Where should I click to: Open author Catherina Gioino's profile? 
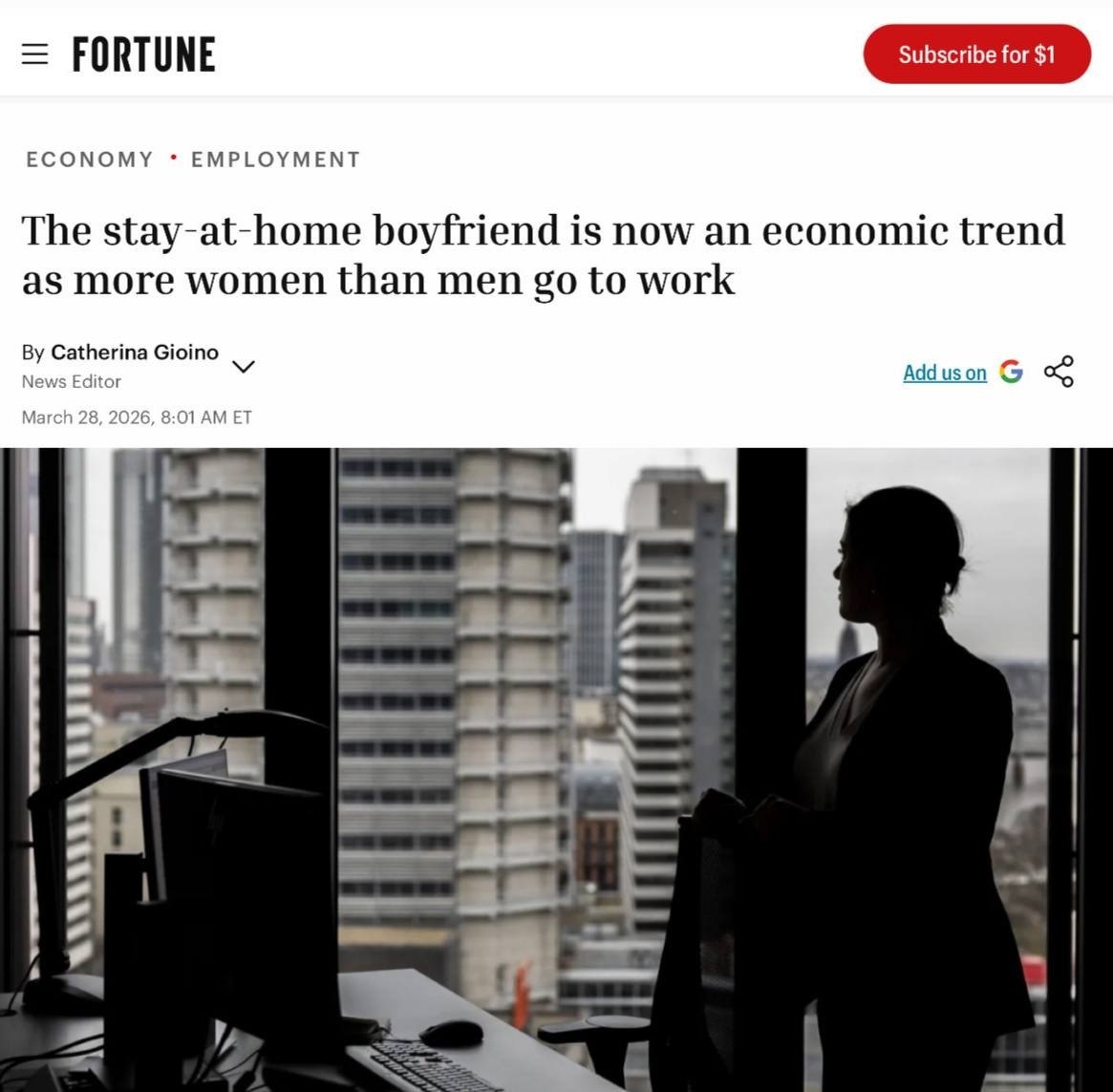pyautogui.click(x=135, y=353)
